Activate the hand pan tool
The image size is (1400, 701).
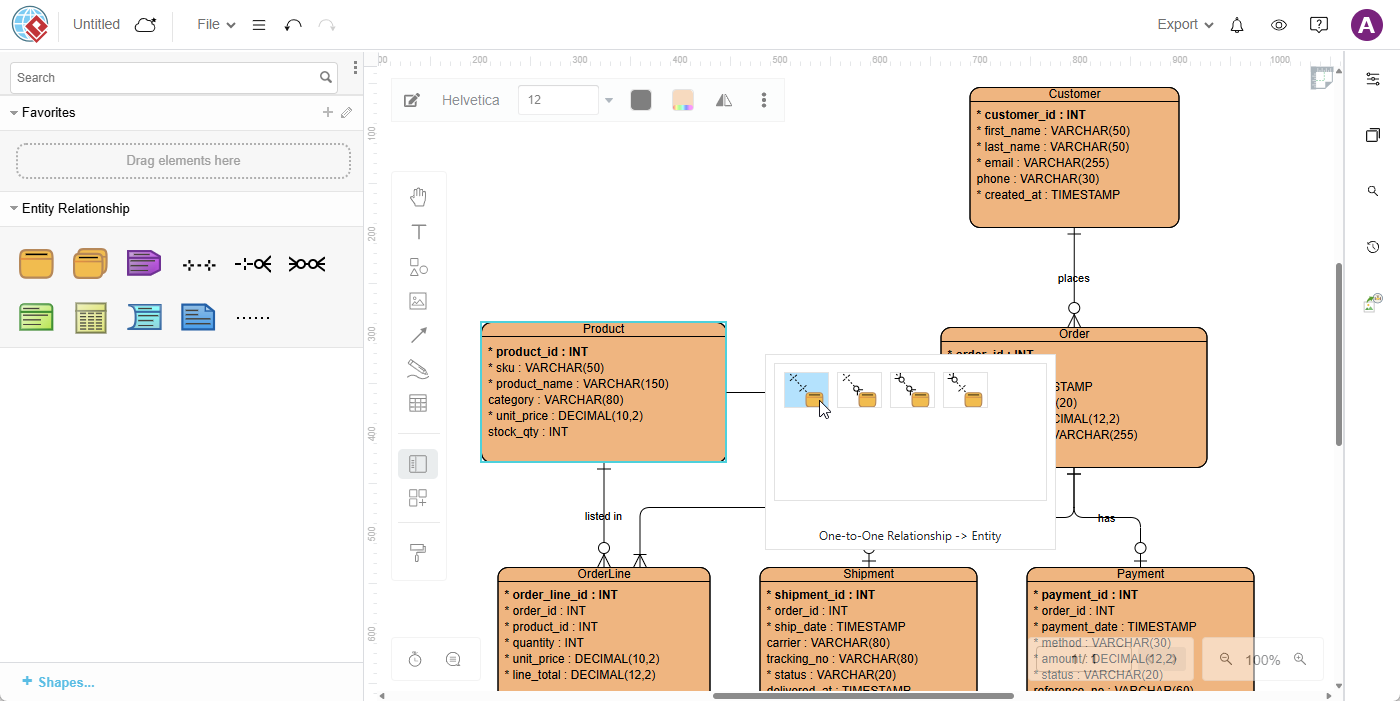click(418, 197)
